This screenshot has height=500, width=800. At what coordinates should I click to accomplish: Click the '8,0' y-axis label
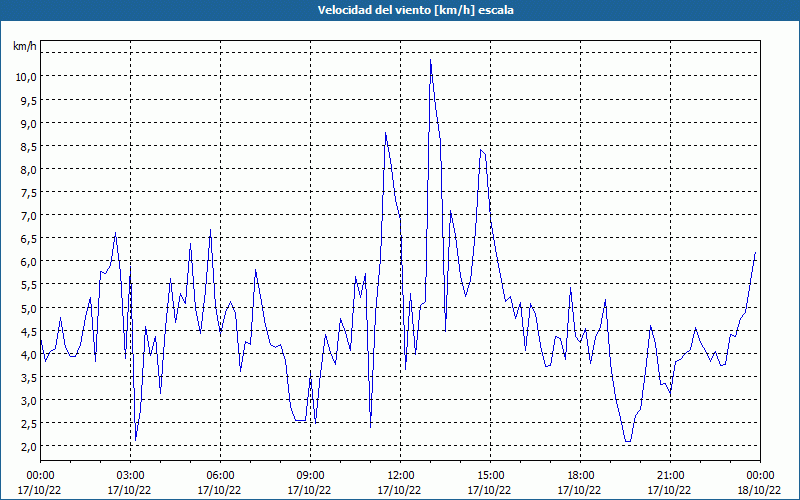coord(29,169)
